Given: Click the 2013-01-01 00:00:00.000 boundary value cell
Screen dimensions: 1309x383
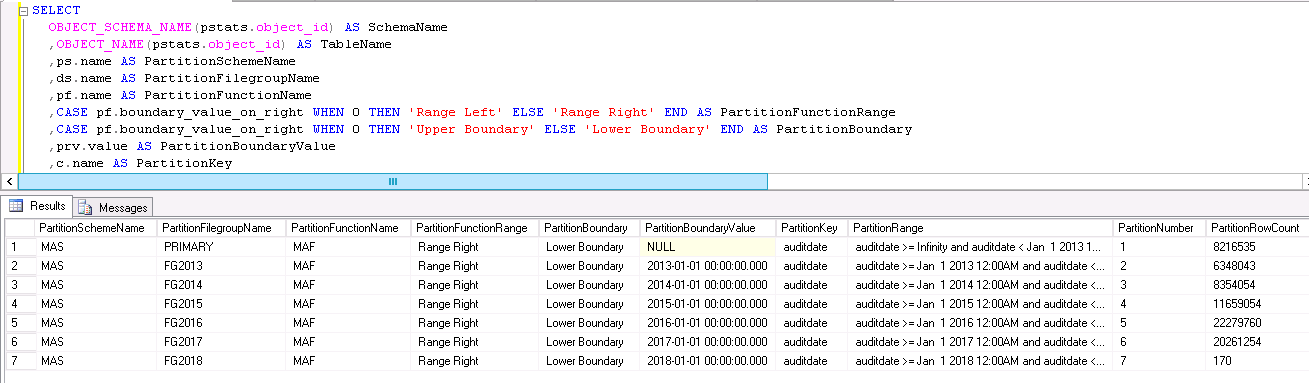Looking at the screenshot, I should point(708,265).
